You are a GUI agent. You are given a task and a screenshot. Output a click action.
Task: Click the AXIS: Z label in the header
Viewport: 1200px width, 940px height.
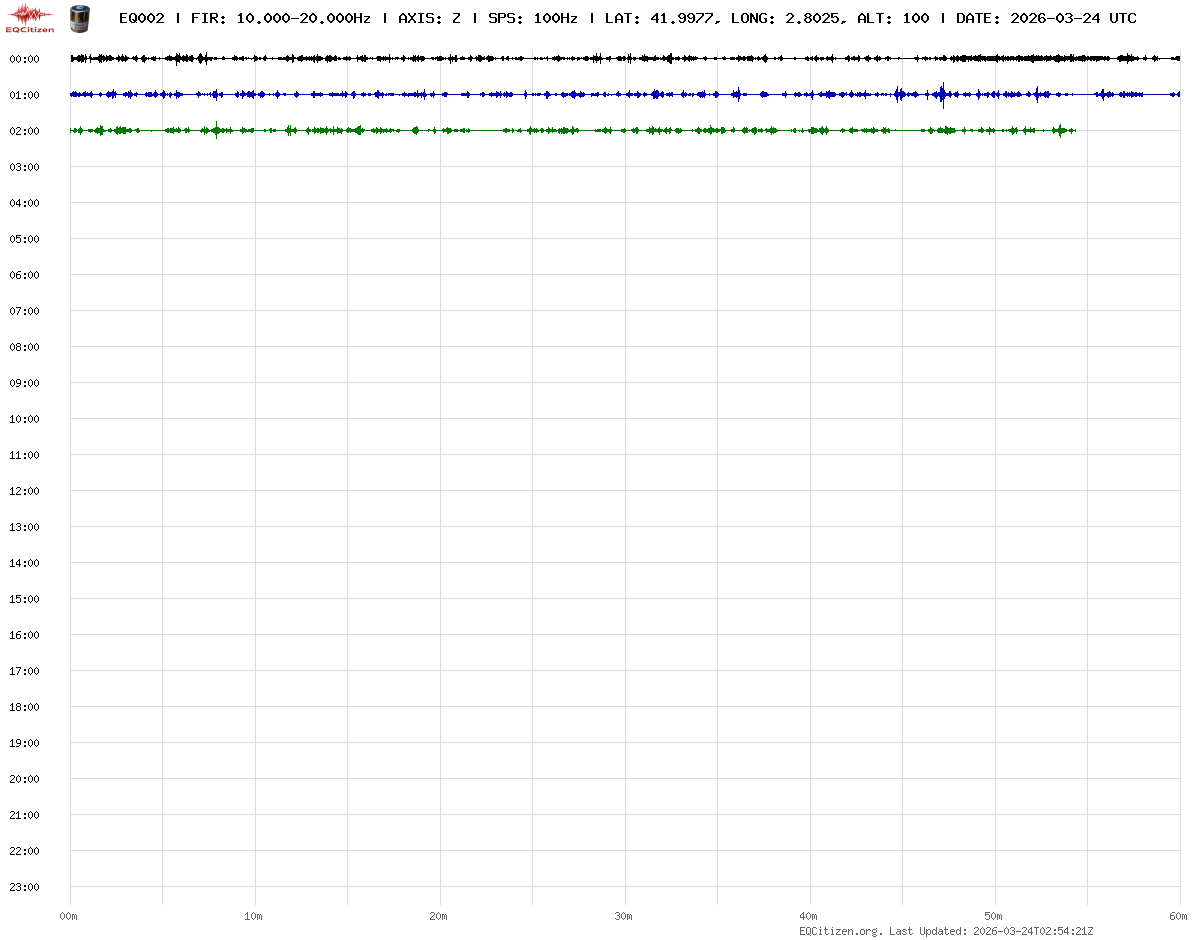click(429, 18)
